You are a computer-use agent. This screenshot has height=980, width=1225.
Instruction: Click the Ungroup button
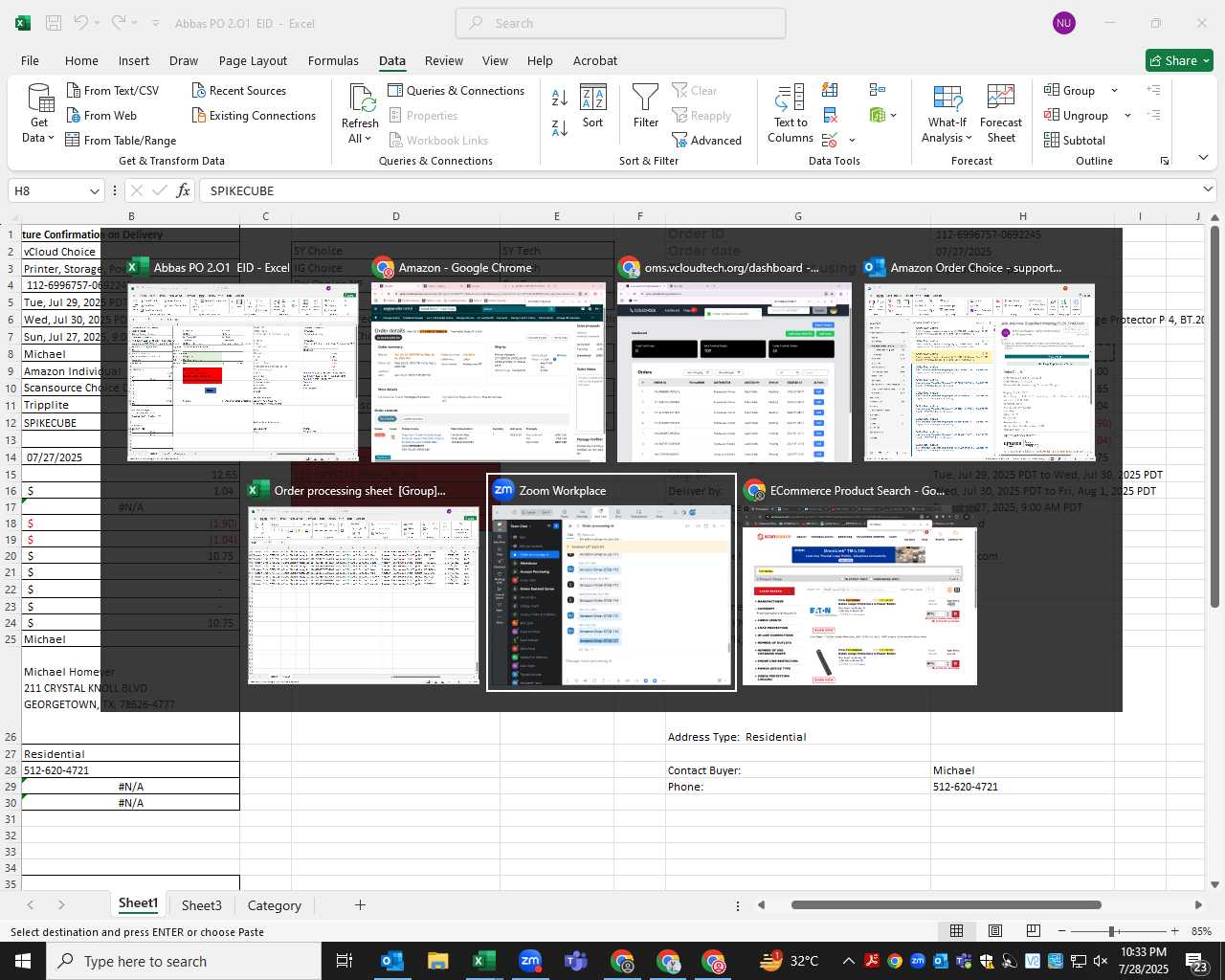[x=1077, y=115]
